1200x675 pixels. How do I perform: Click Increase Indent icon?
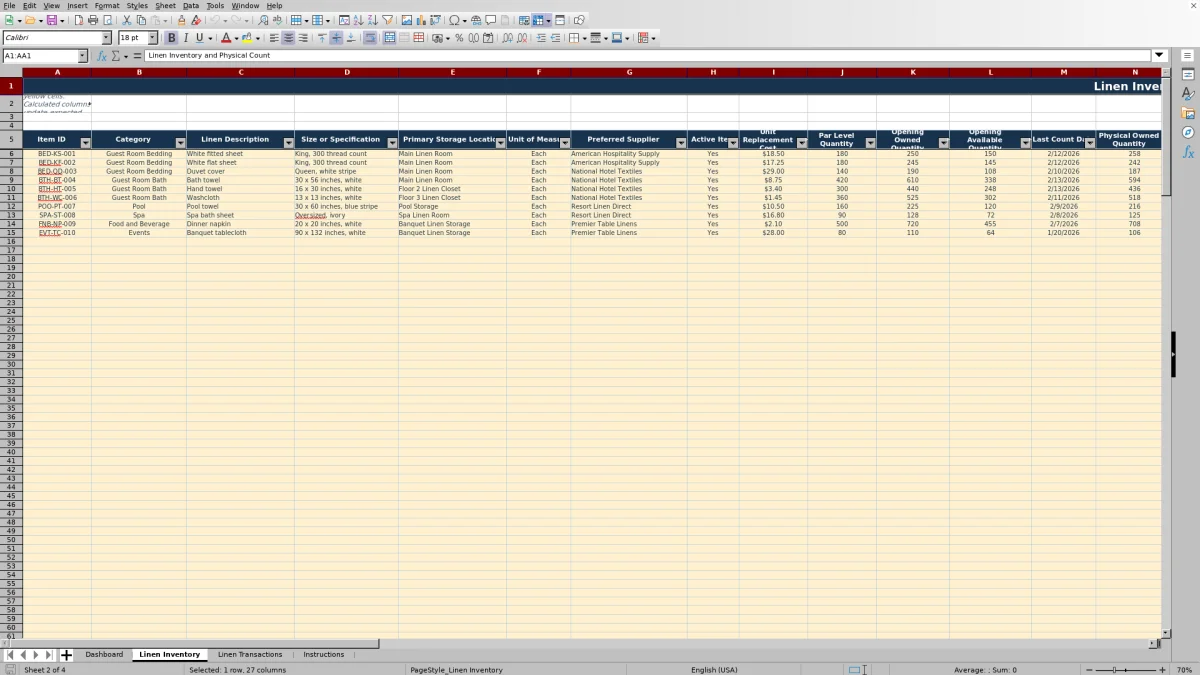tap(541, 38)
